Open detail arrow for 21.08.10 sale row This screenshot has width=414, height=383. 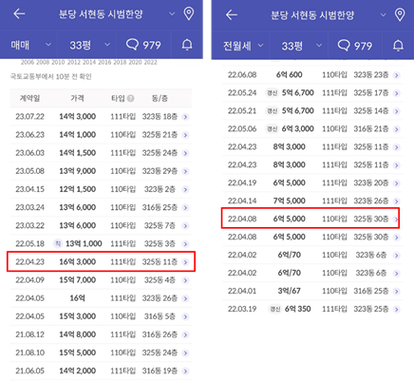tap(186, 353)
